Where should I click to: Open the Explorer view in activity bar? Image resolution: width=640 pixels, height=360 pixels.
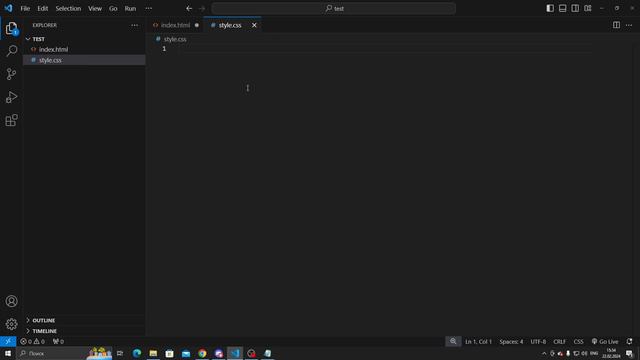point(11,28)
